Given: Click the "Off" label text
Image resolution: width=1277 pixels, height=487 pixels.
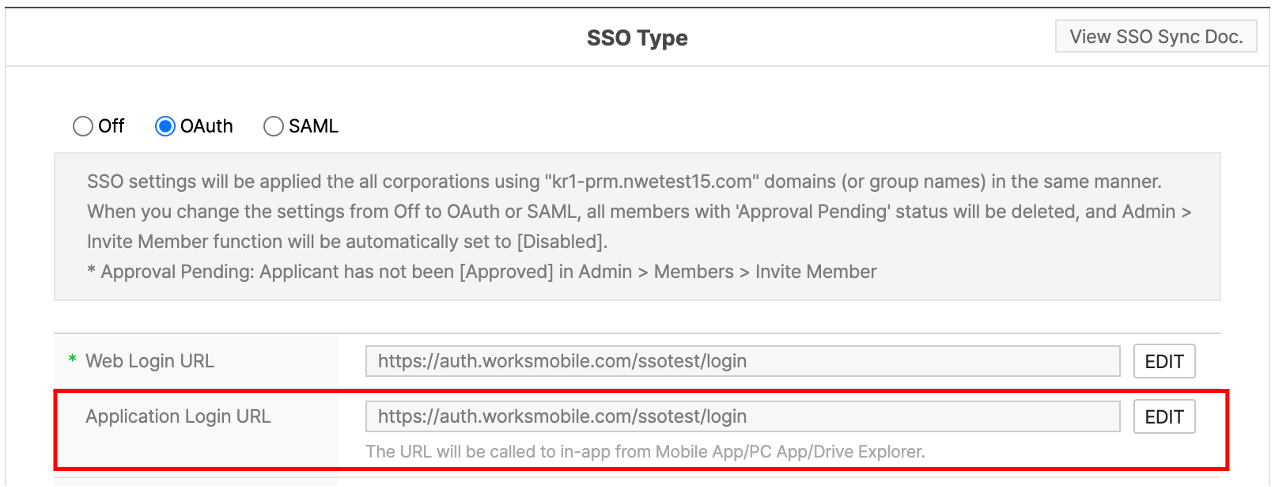Looking at the screenshot, I should coord(111,126).
